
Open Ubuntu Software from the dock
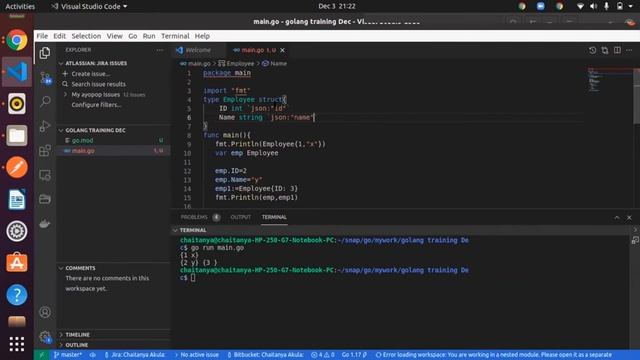pos(17,263)
